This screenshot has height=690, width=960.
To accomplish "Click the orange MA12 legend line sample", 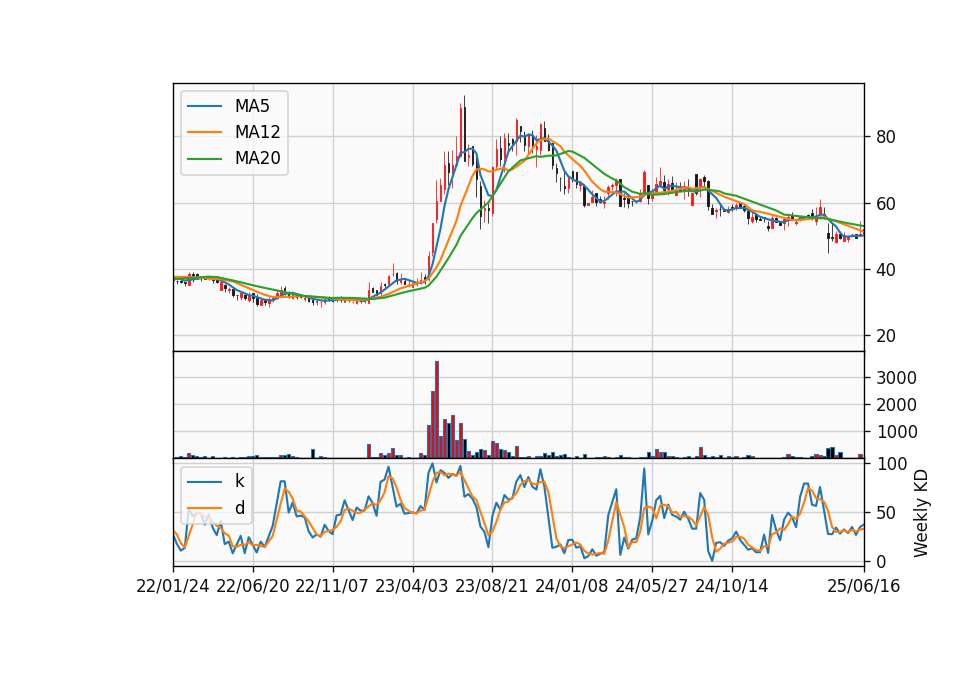I will pyautogui.click(x=204, y=132).
